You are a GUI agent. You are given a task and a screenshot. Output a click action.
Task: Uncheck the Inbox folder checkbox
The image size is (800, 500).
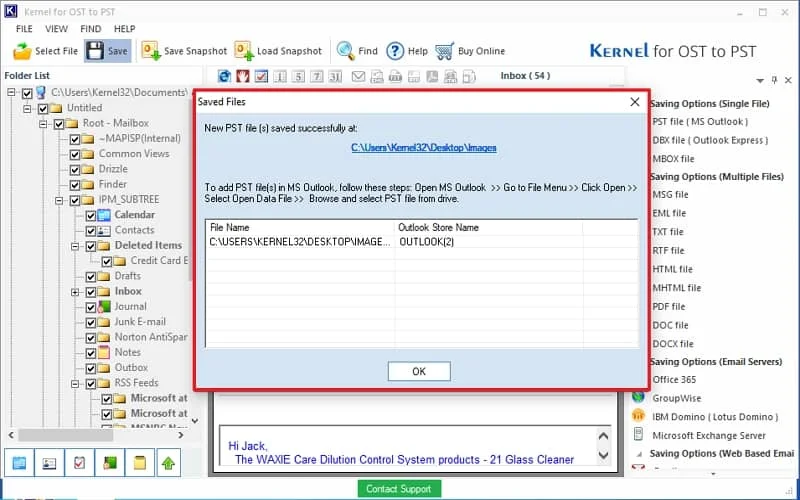(91, 292)
